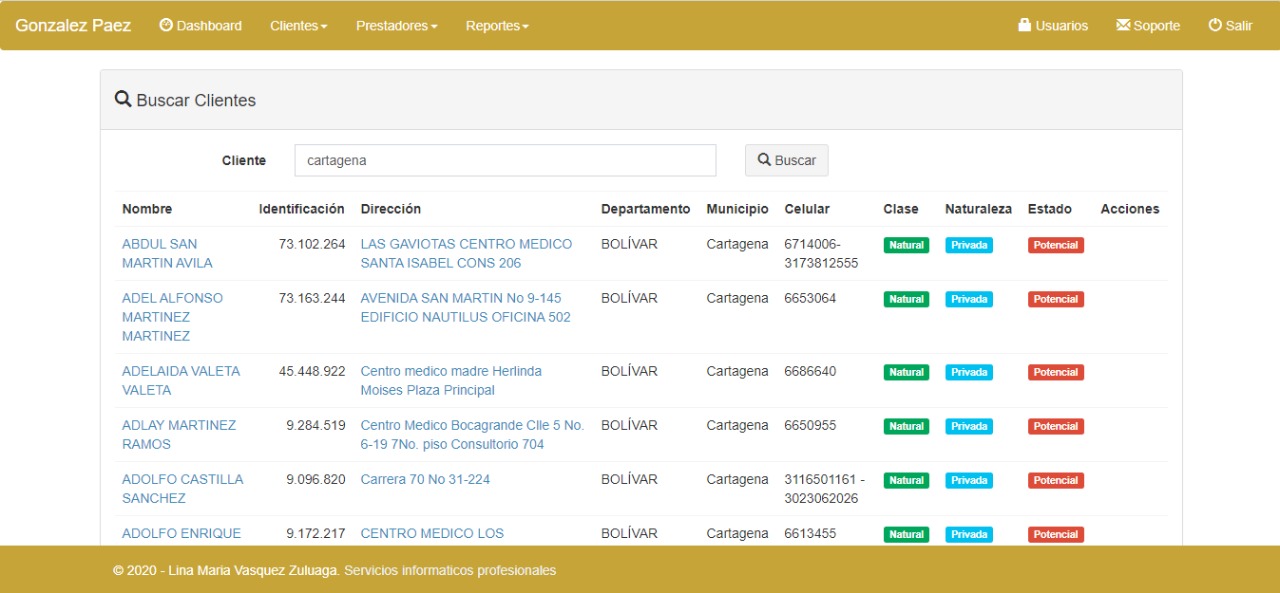Image resolution: width=1280 pixels, height=593 pixels.
Task: Click the Gonzalez Paez brand title
Action: point(73,26)
